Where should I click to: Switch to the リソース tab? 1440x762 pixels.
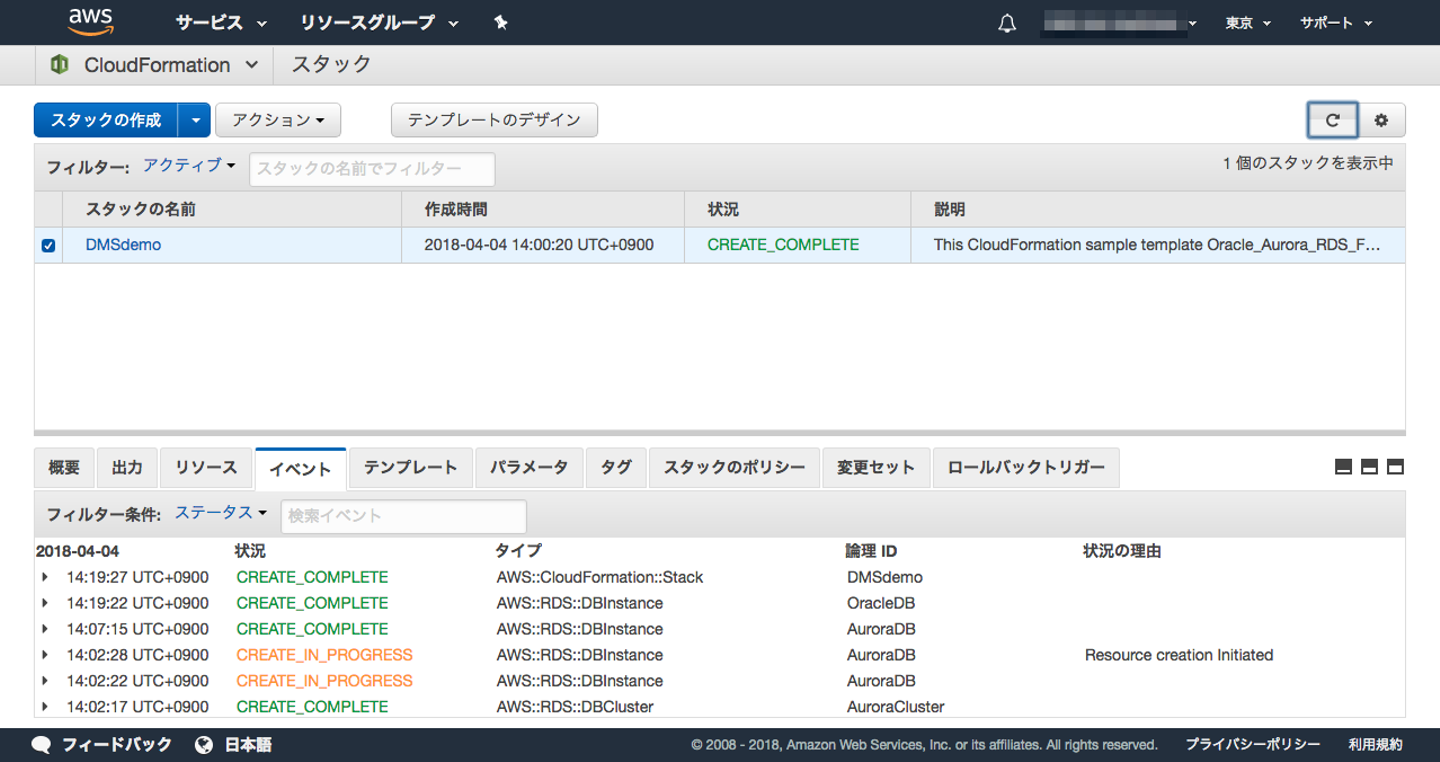tap(206, 467)
